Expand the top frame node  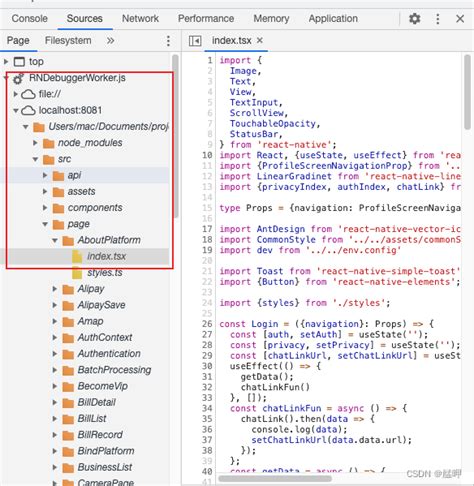click(x=6, y=61)
